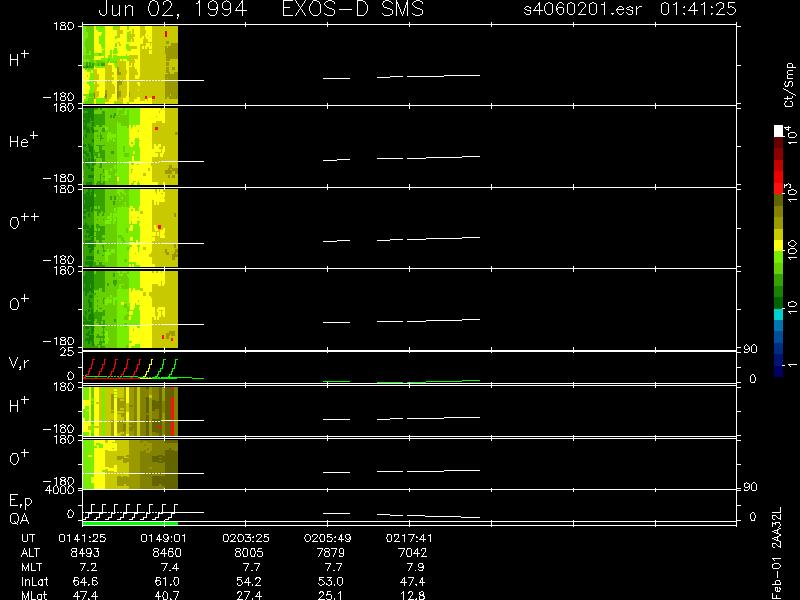Pick the cyan segment of the color bar
The image size is (800, 600).
click(x=779, y=314)
